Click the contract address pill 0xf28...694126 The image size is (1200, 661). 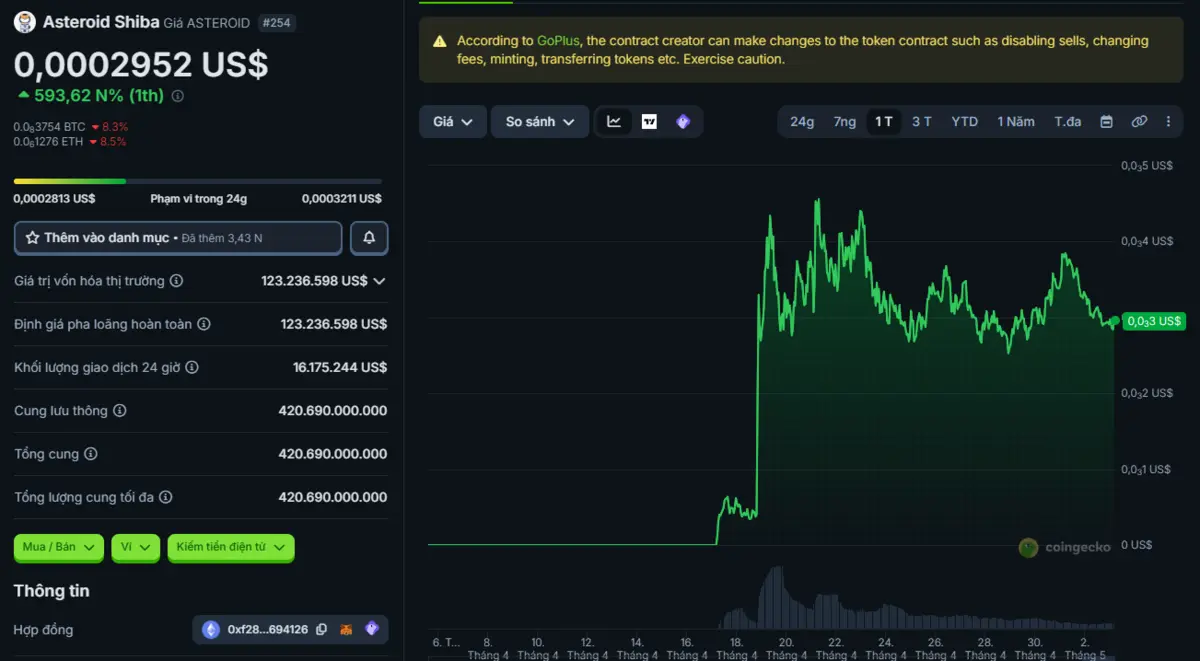click(290, 629)
